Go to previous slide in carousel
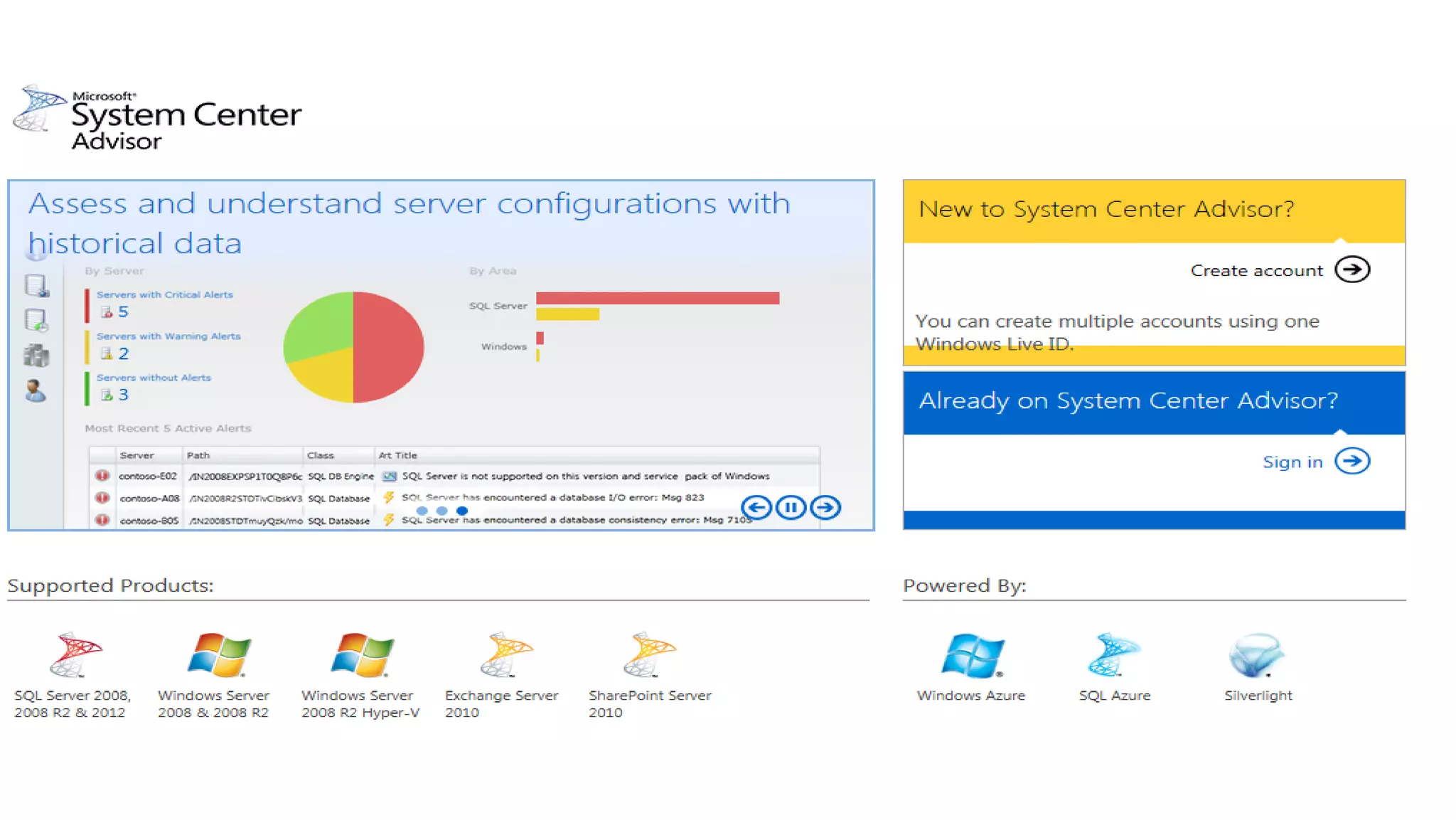Viewport: 1456px width, 820px height. click(756, 507)
